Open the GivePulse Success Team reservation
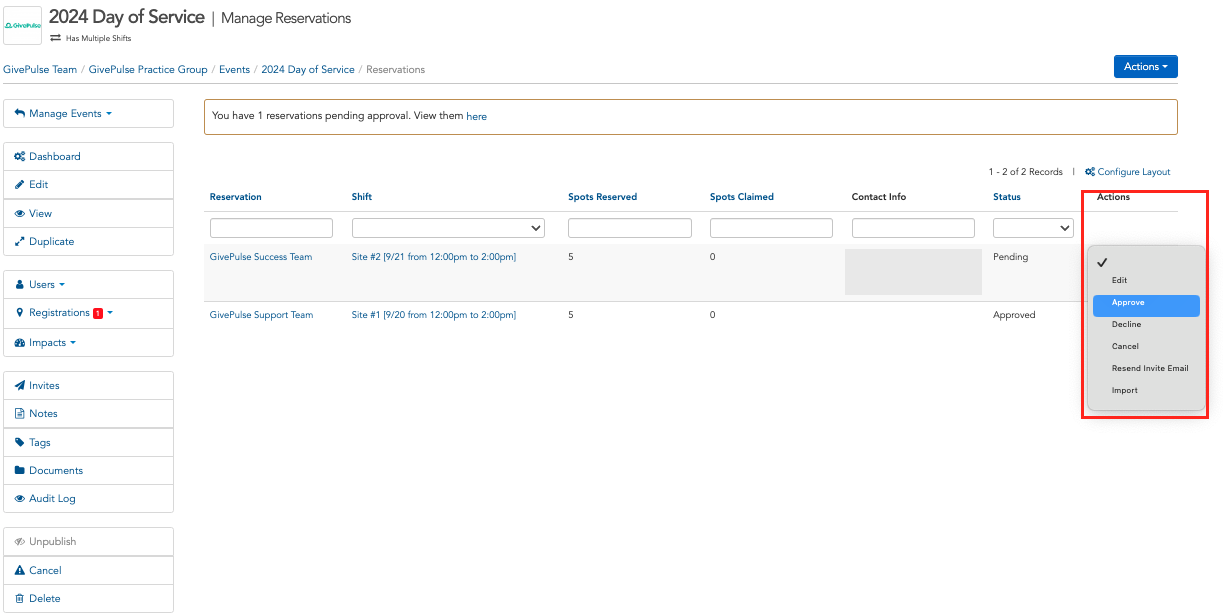 [x=261, y=257]
